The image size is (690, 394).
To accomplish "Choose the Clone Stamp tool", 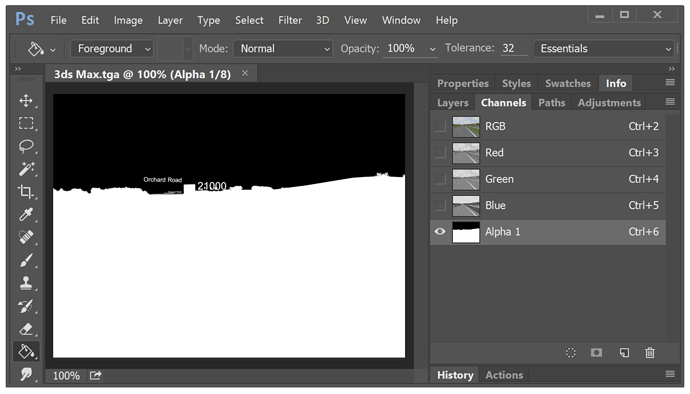I will pos(26,283).
